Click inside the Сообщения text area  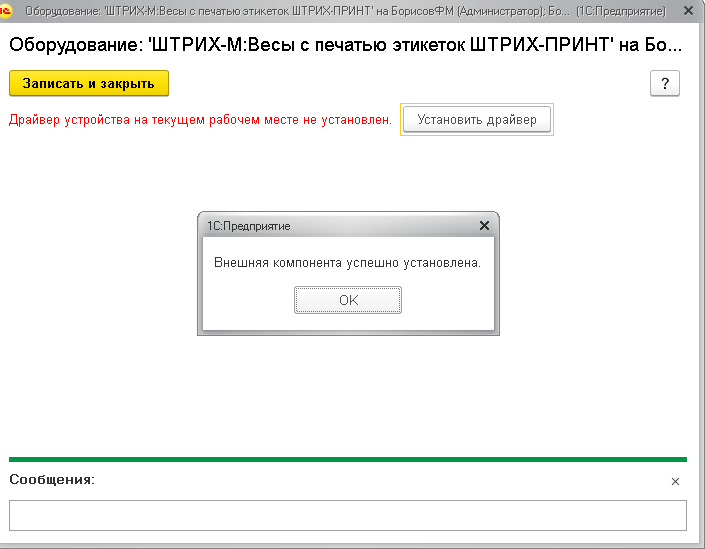(348, 515)
